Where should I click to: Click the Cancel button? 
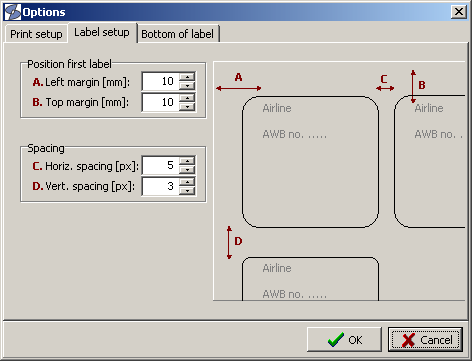(x=425, y=339)
